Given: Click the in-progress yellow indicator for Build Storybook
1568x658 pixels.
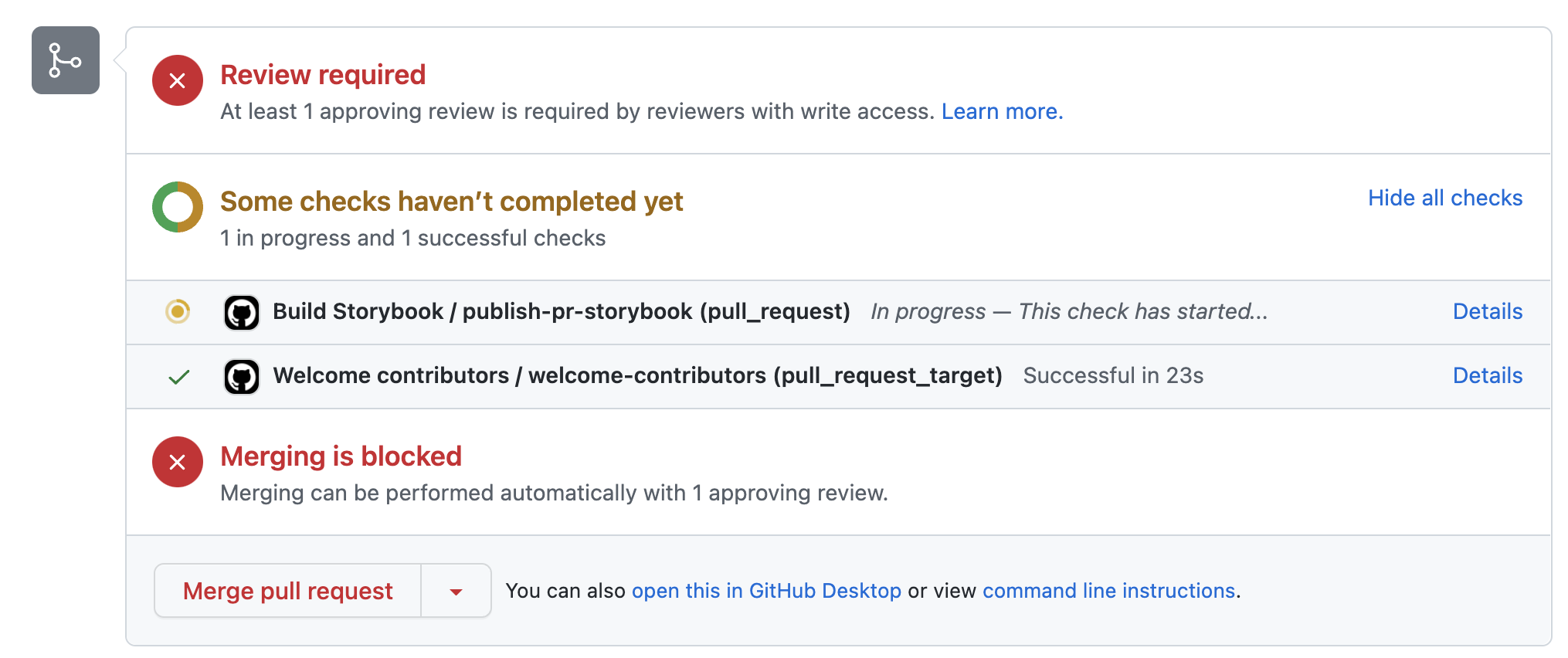Looking at the screenshot, I should coord(178,311).
